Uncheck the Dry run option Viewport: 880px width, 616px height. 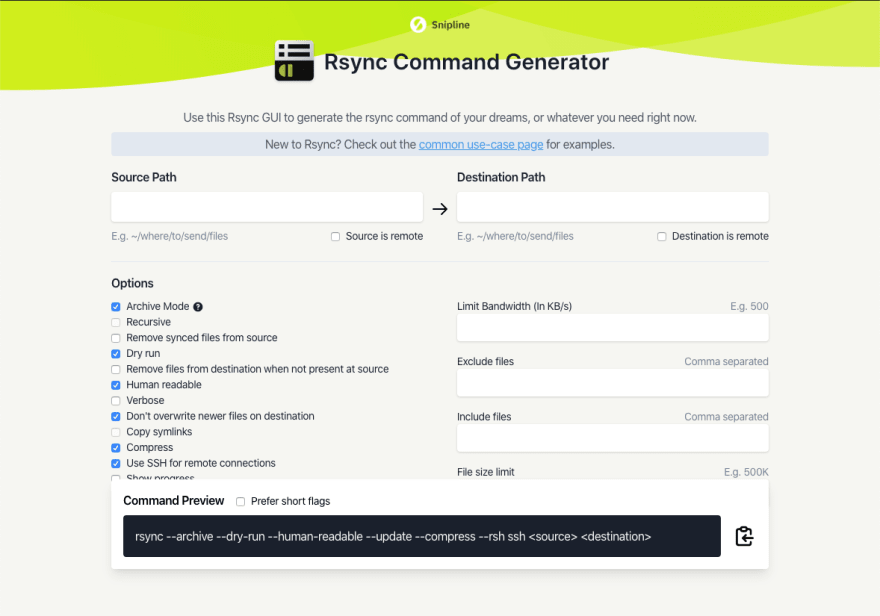[x=116, y=354]
